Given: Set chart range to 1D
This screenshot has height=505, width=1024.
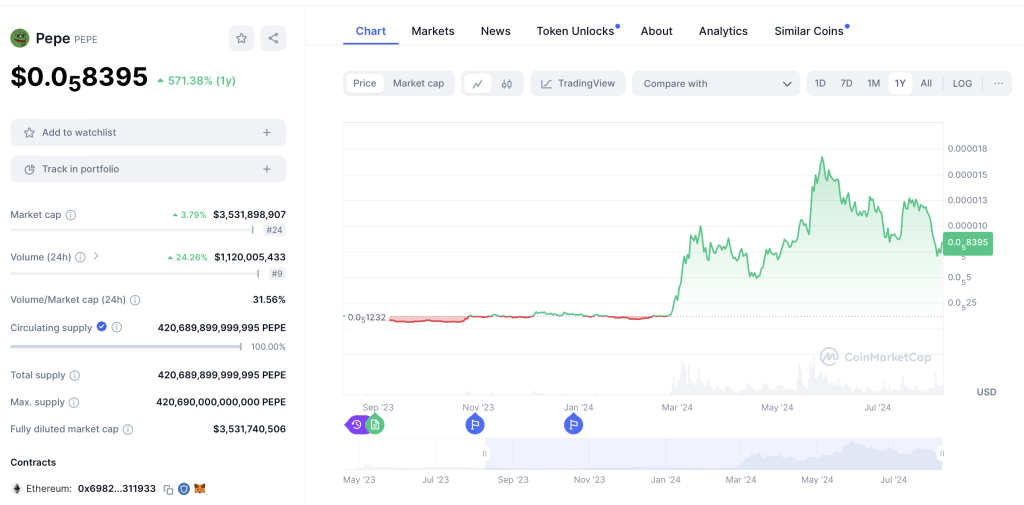Looking at the screenshot, I should pyautogui.click(x=820, y=84).
